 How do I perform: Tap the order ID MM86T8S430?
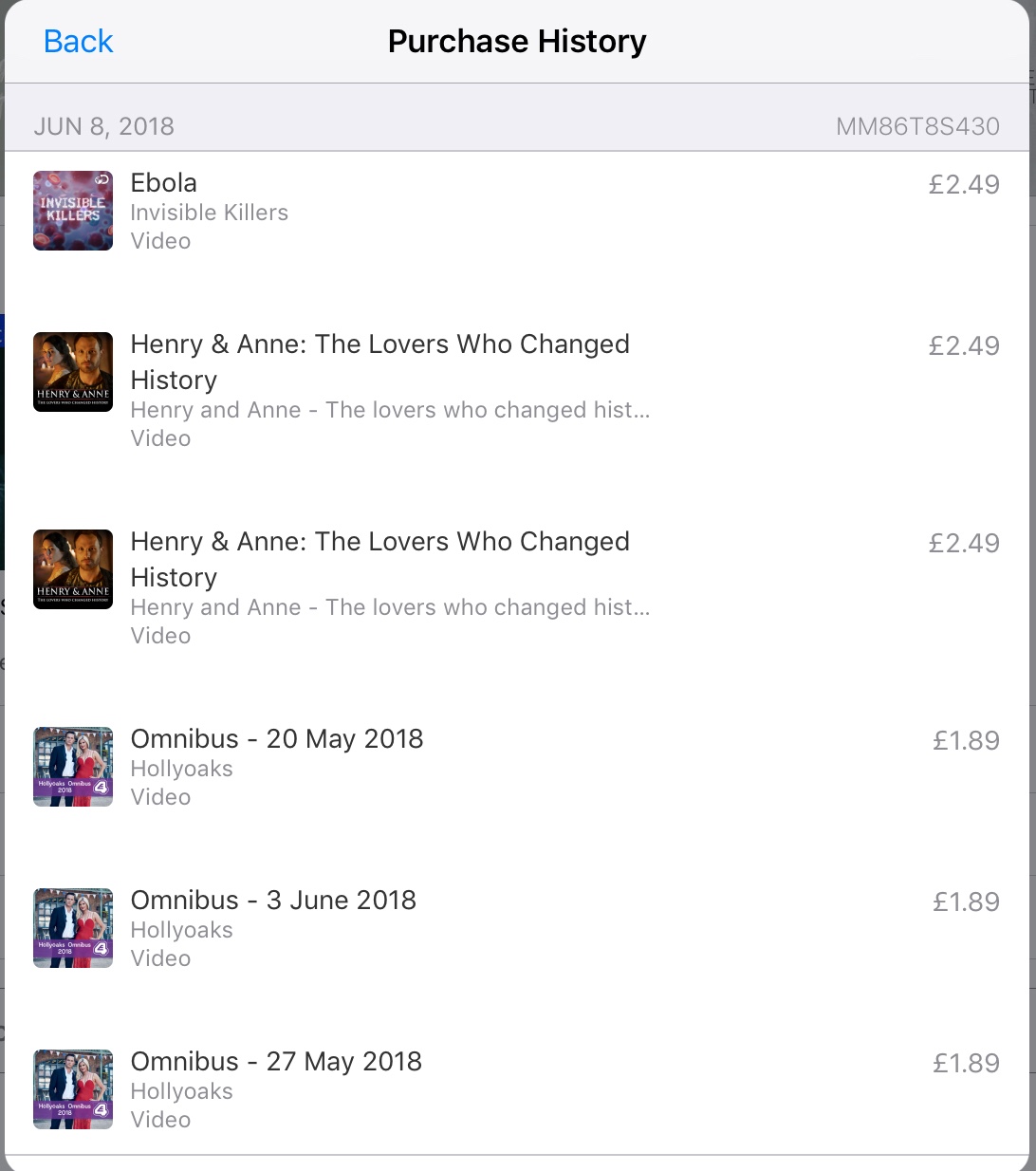[x=917, y=127]
